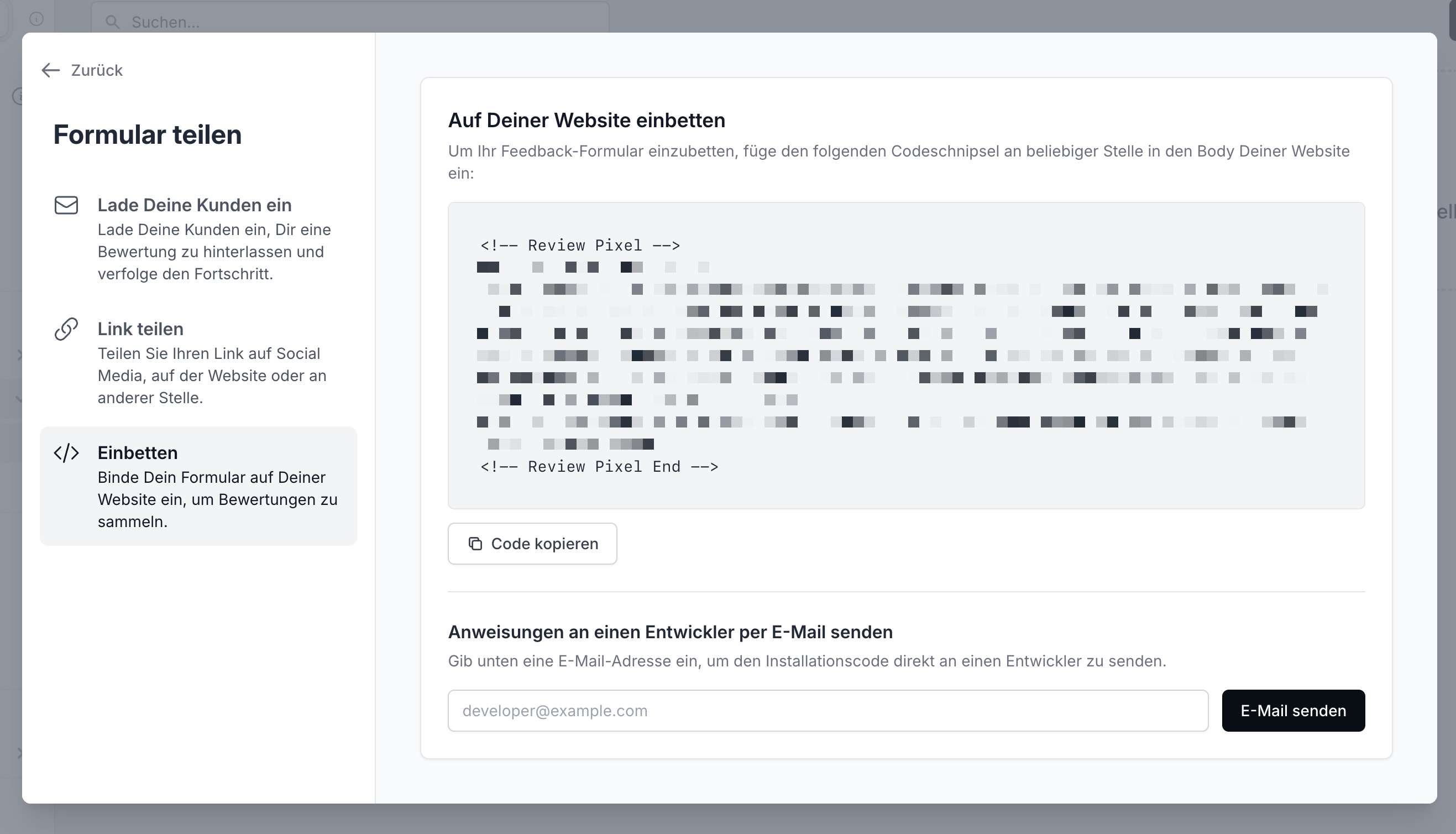Click the Review Pixel End comment line
Viewport: 1456px width, 834px height.
tap(599, 466)
